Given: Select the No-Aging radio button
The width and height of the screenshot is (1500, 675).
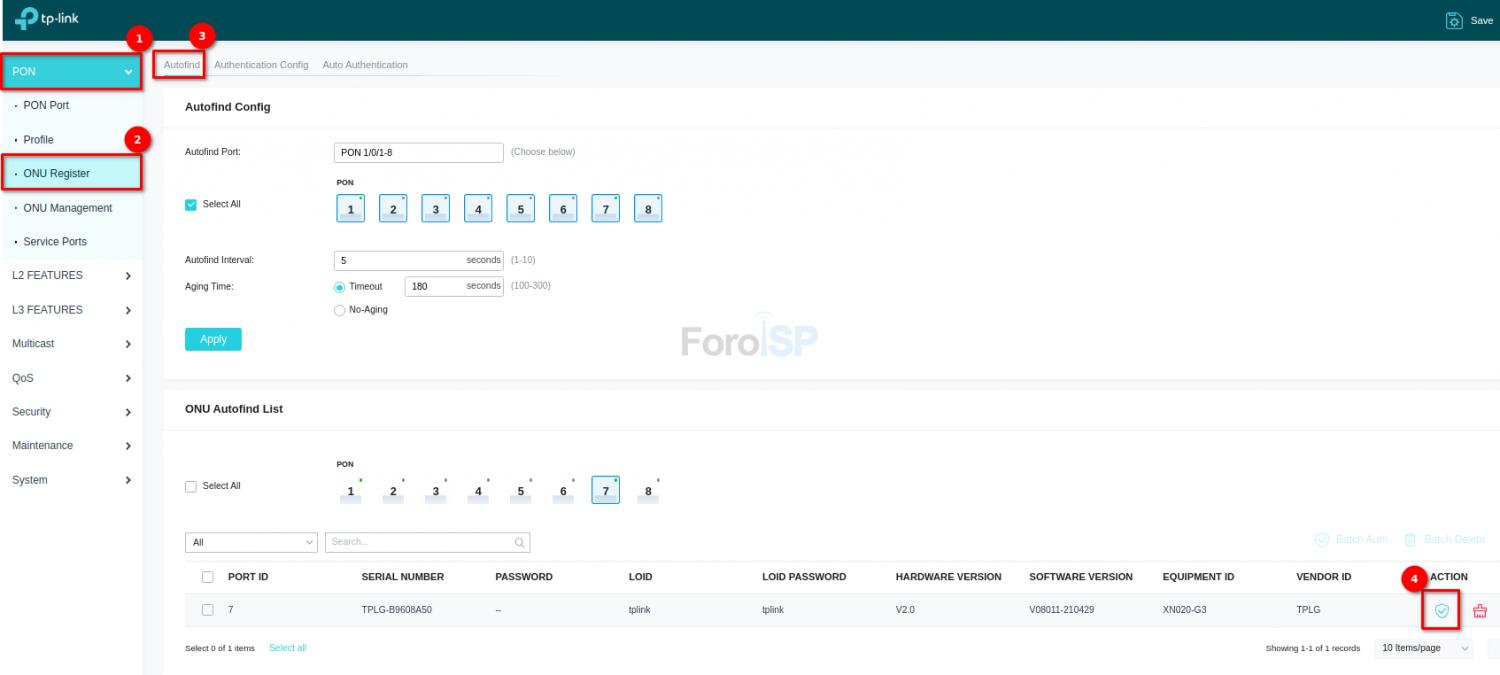Looking at the screenshot, I should pyautogui.click(x=340, y=310).
